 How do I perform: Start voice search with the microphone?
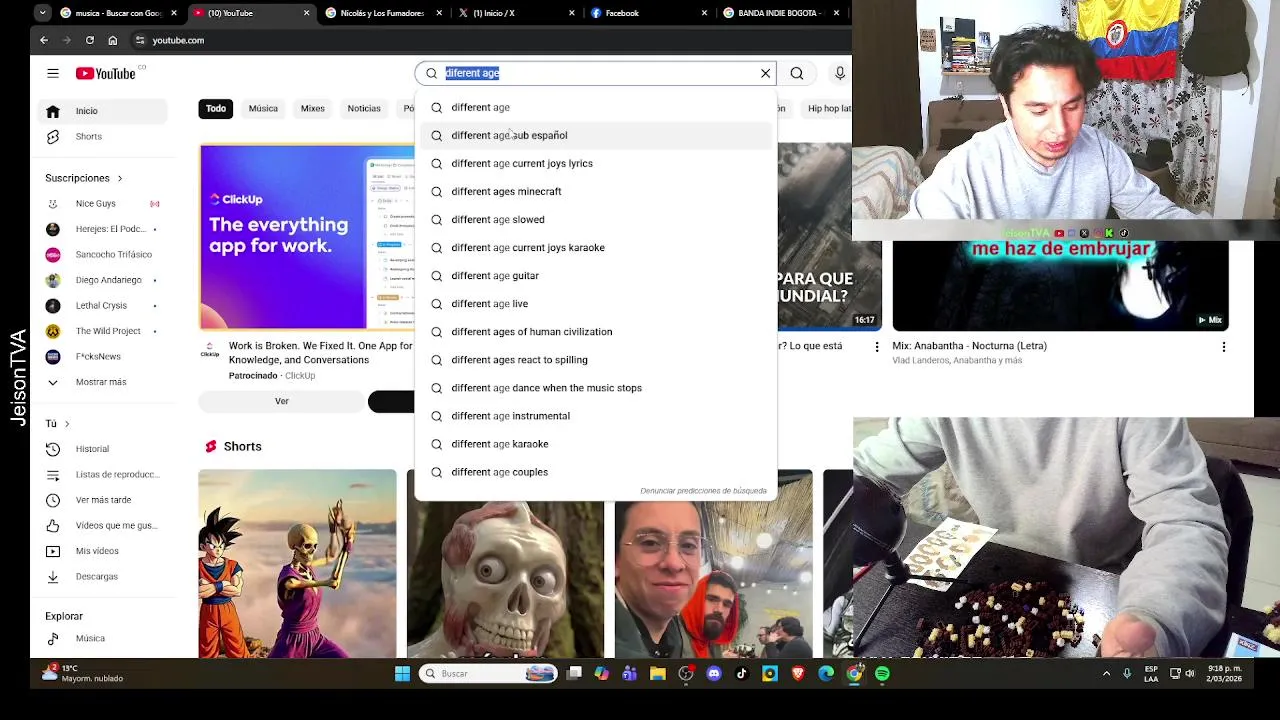(x=840, y=73)
